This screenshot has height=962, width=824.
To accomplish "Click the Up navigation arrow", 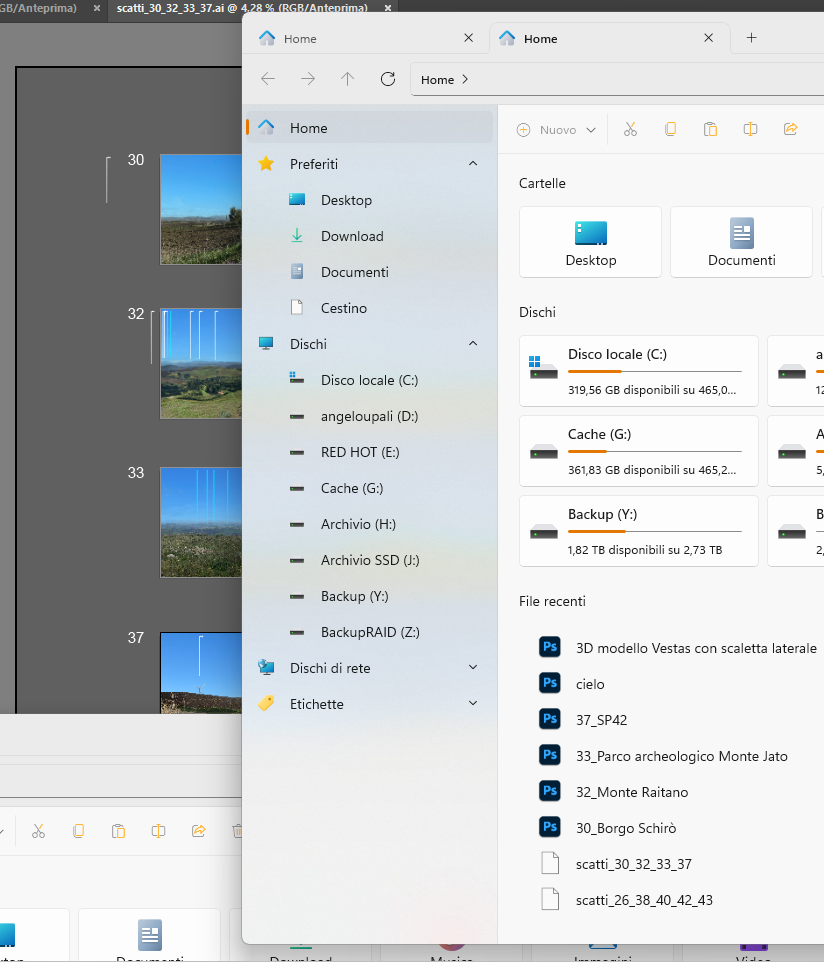I will pyautogui.click(x=348, y=79).
